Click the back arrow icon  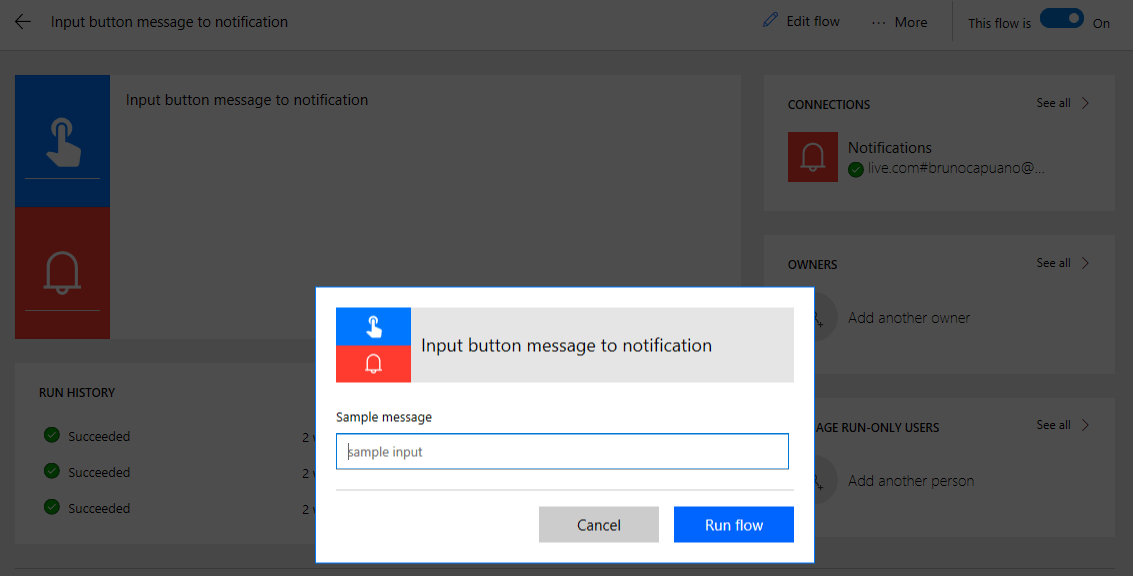(x=23, y=22)
